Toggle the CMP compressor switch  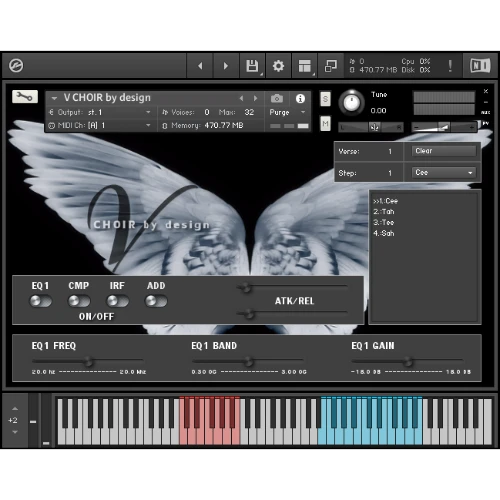tap(79, 301)
